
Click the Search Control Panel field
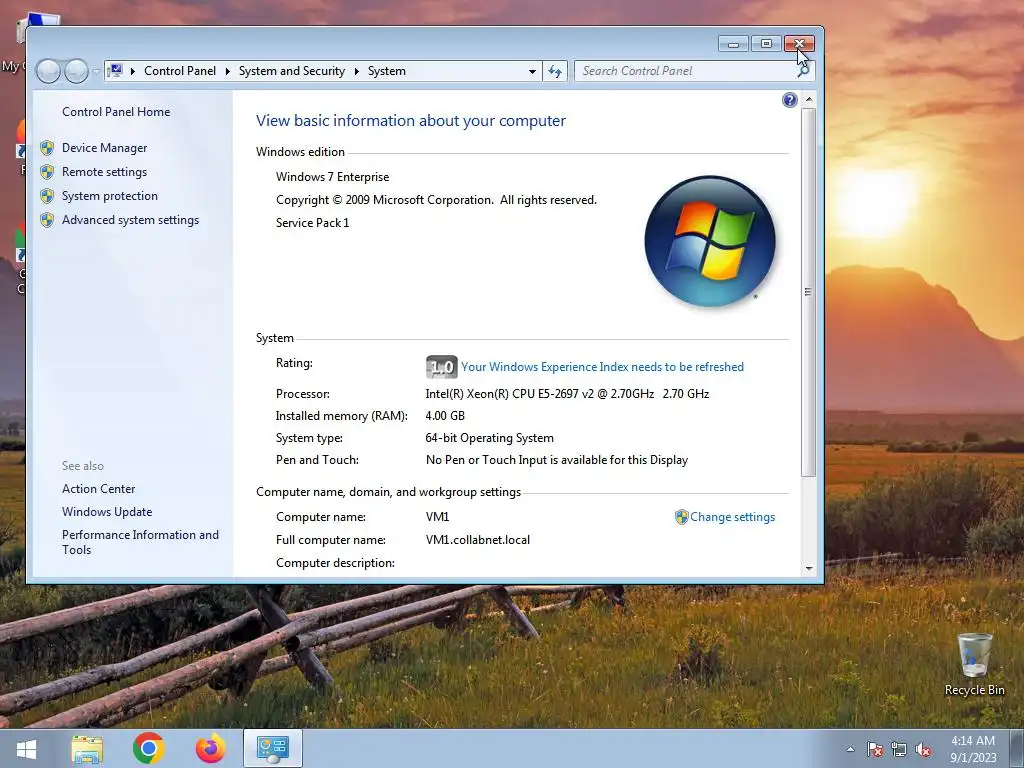[x=686, y=71]
